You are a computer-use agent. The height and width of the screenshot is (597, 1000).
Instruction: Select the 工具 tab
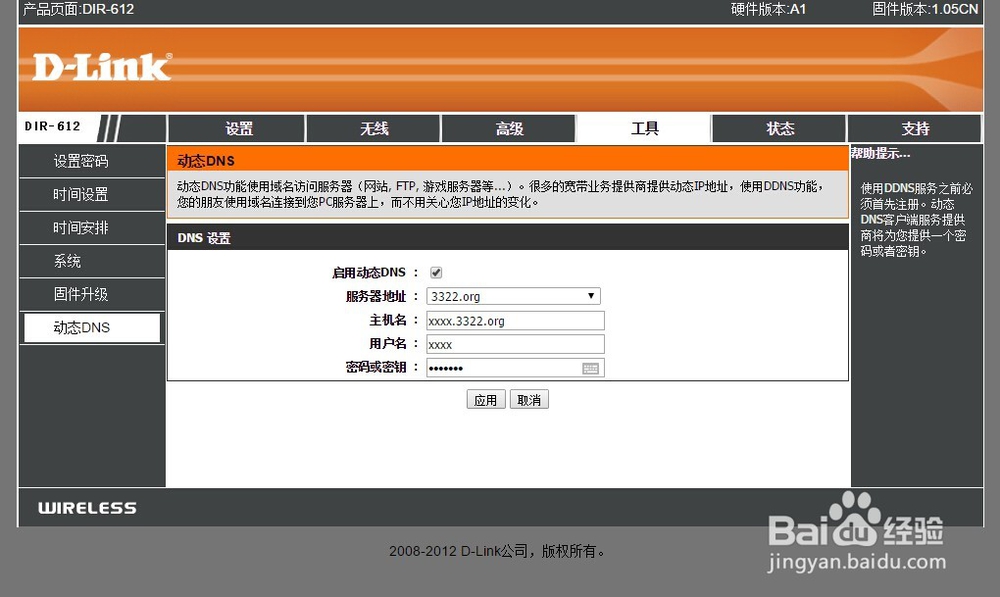tap(644, 129)
